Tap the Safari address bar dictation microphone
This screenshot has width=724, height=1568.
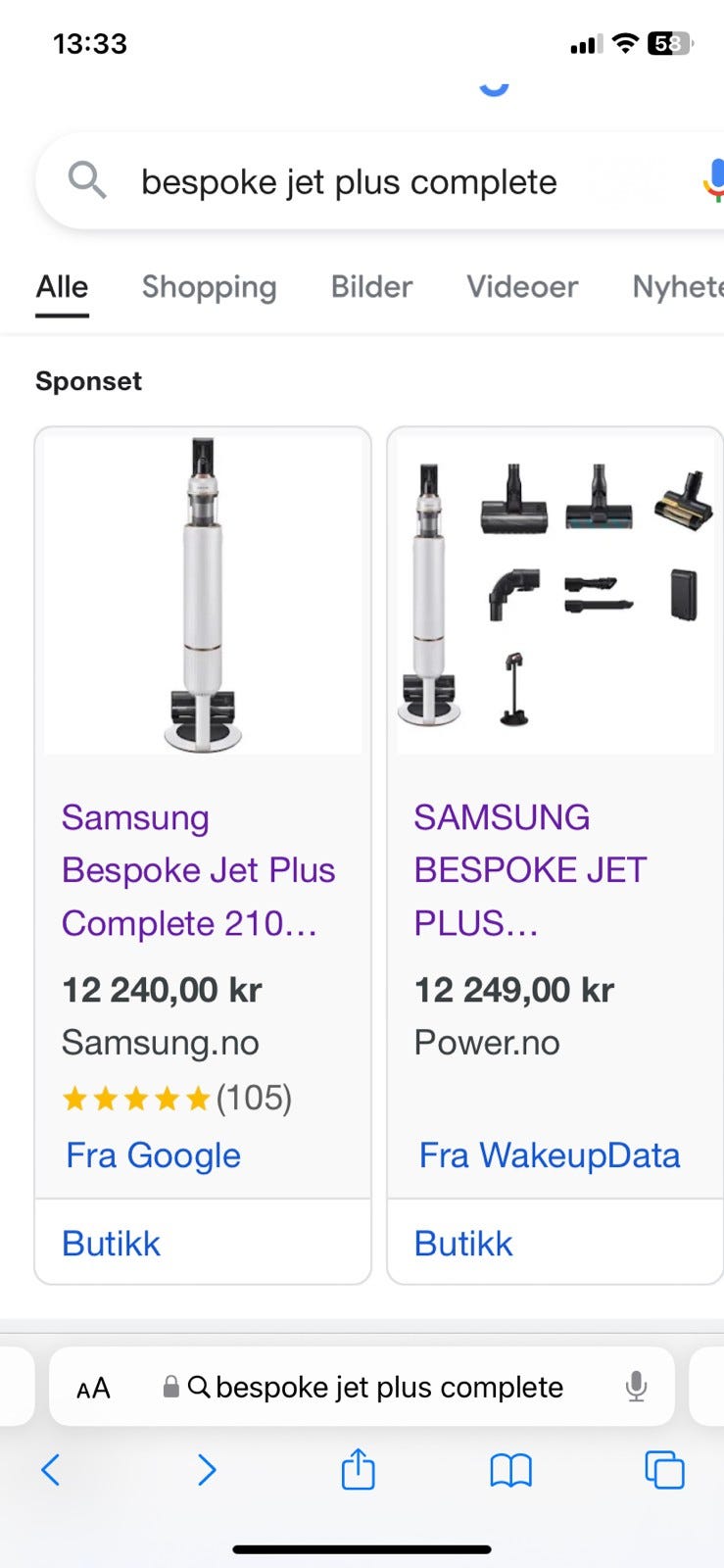coord(636,1387)
